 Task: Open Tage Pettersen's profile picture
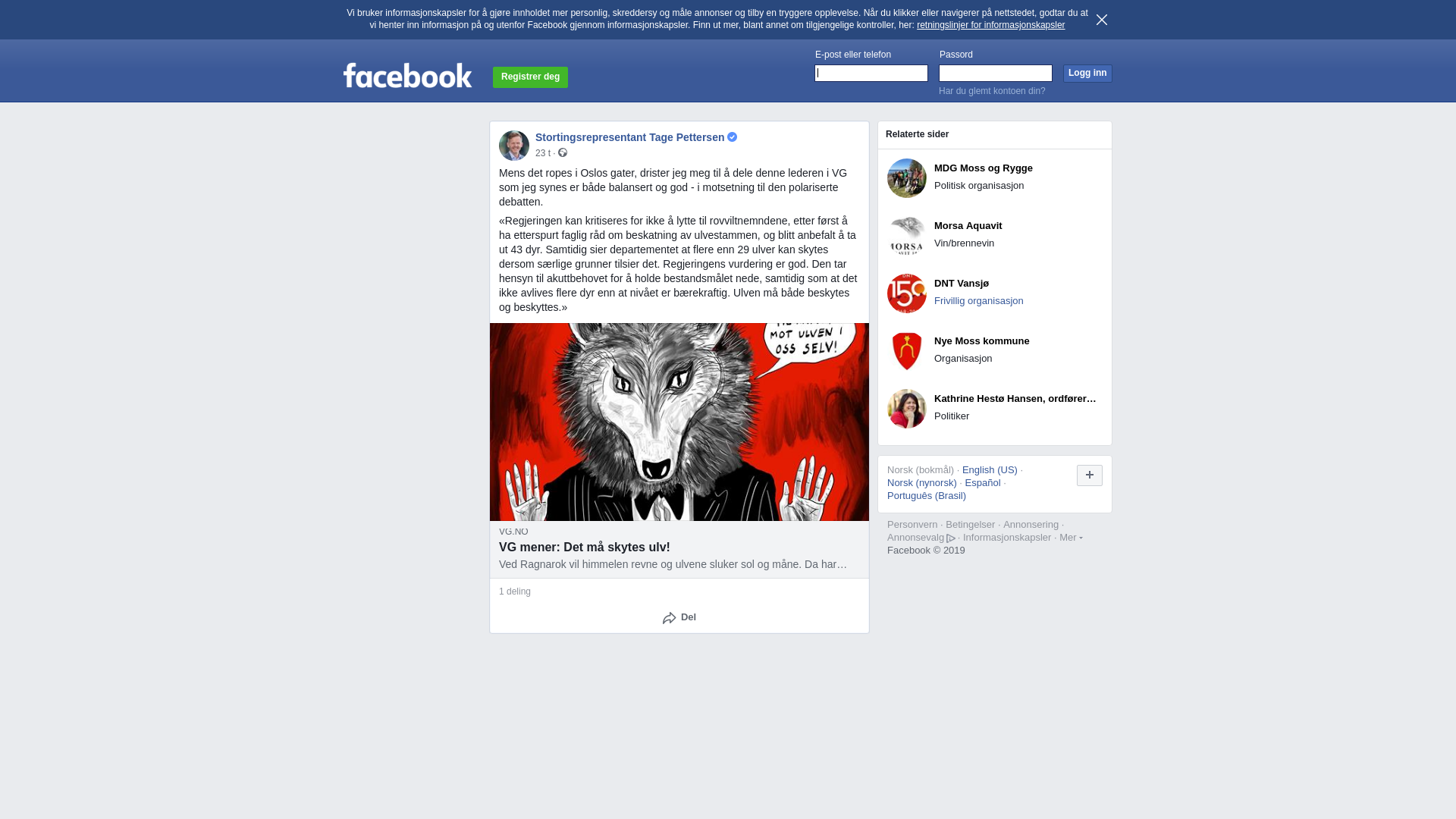pos(514,146)
